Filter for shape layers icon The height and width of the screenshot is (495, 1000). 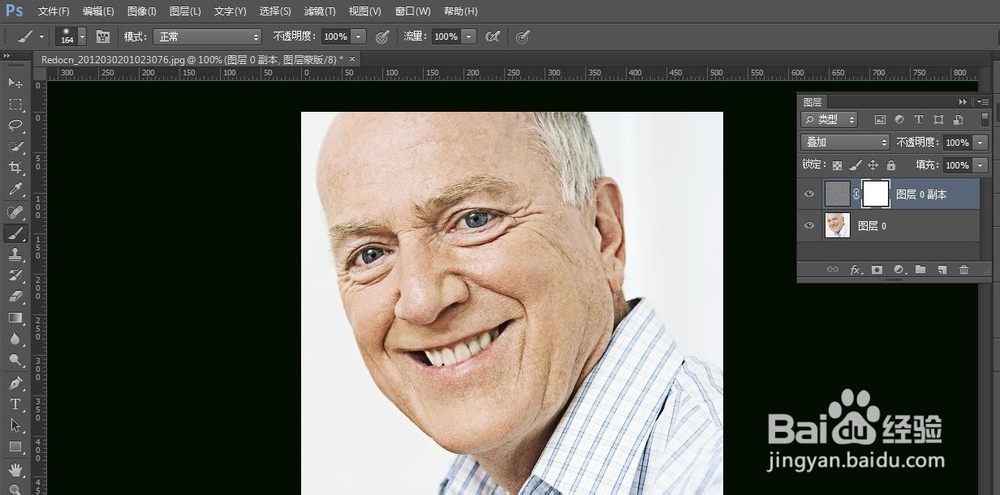tap(938, 119)
